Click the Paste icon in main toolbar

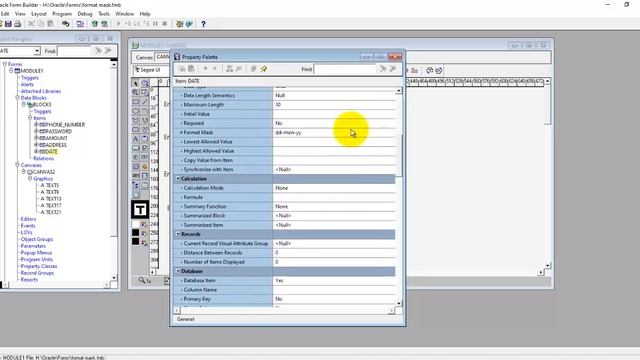50,24
